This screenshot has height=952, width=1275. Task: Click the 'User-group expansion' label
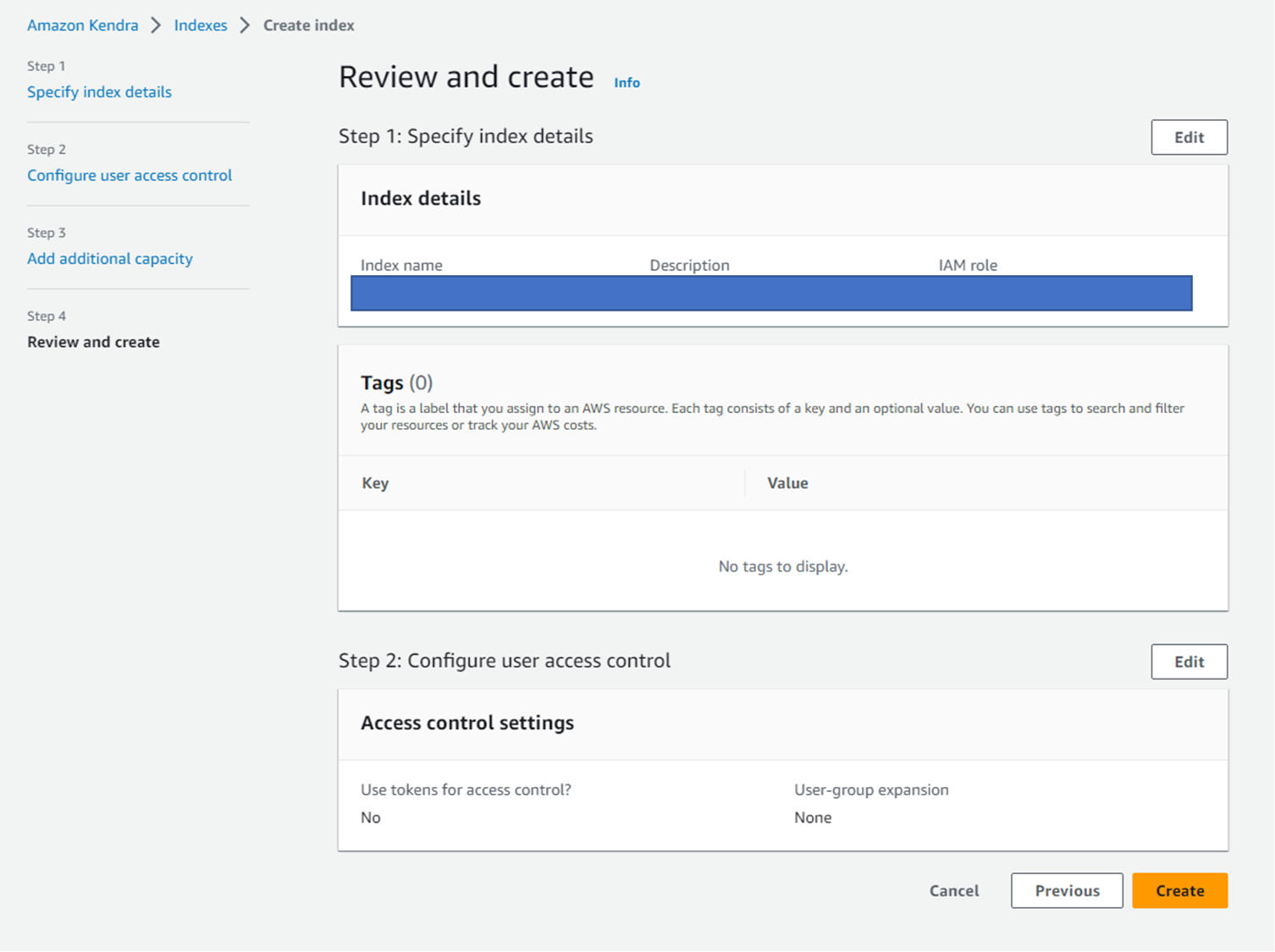coord(871,790)
